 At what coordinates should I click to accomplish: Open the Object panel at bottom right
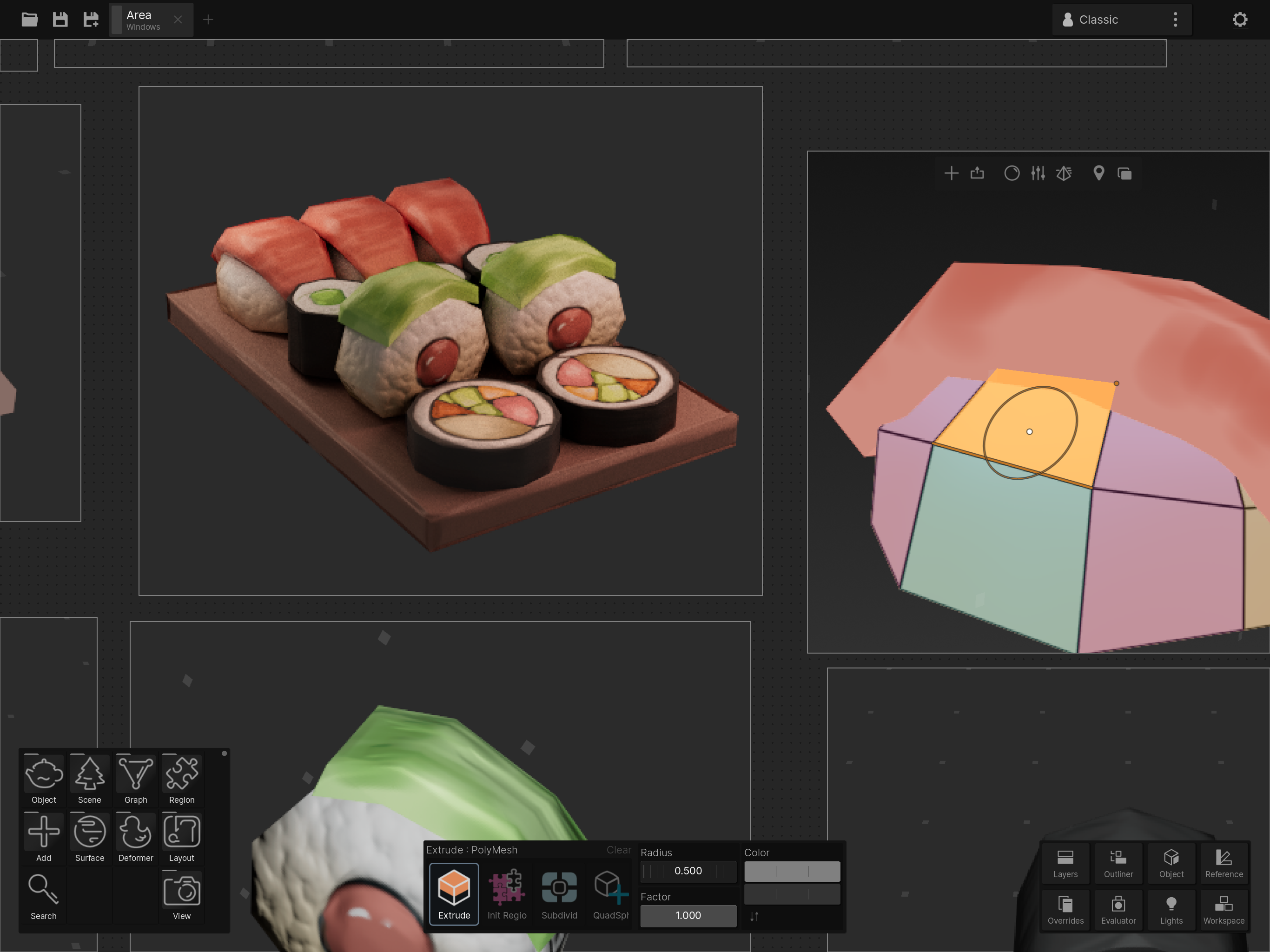[x=1171, y=864]
